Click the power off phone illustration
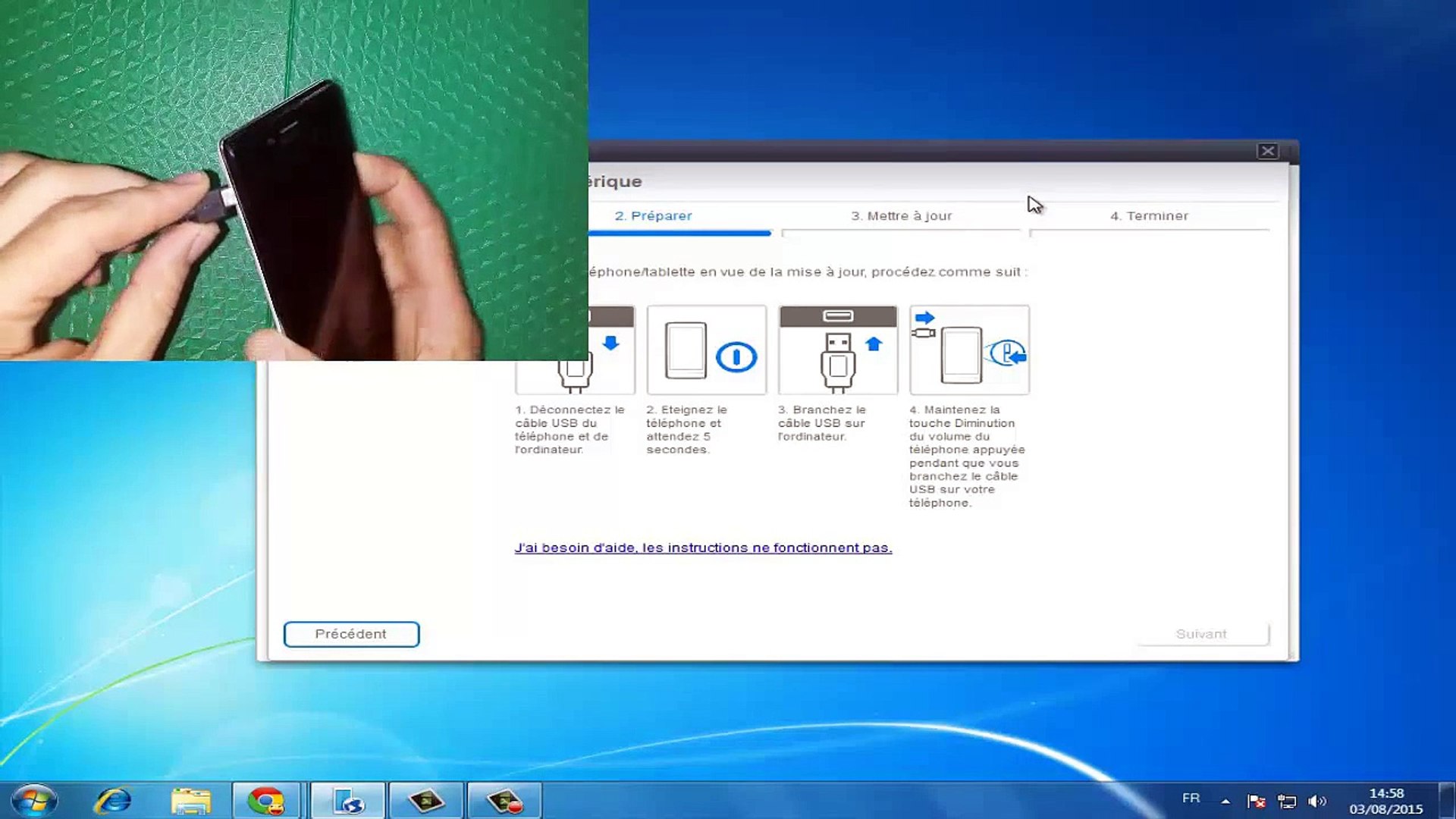 [x=706, y=350]
